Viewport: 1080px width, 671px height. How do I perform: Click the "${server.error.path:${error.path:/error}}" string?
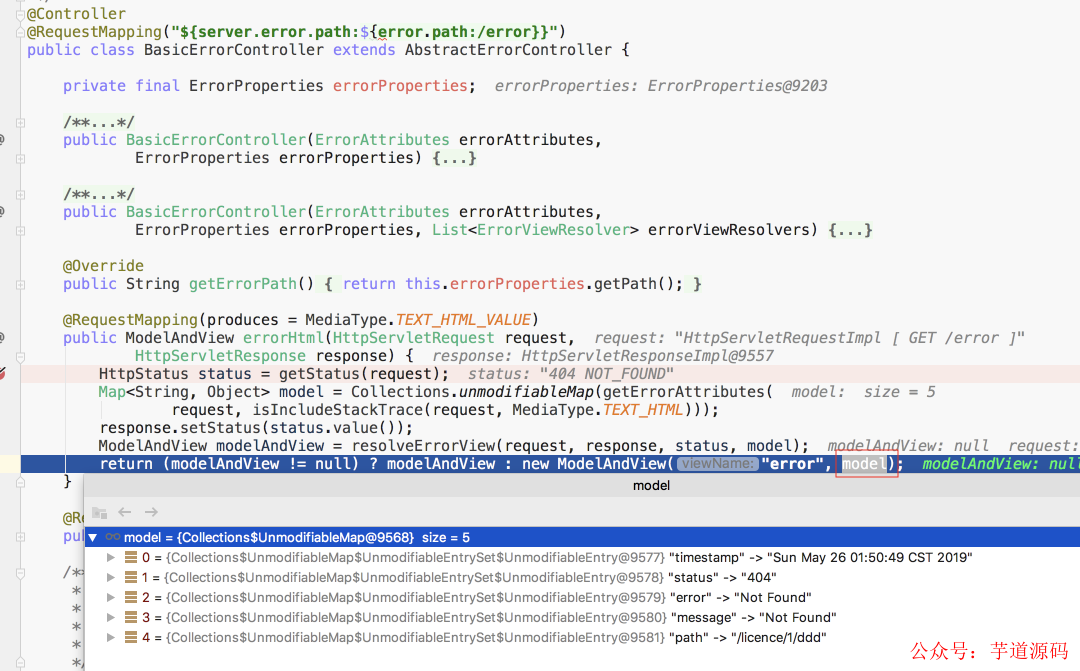point(364,32)
